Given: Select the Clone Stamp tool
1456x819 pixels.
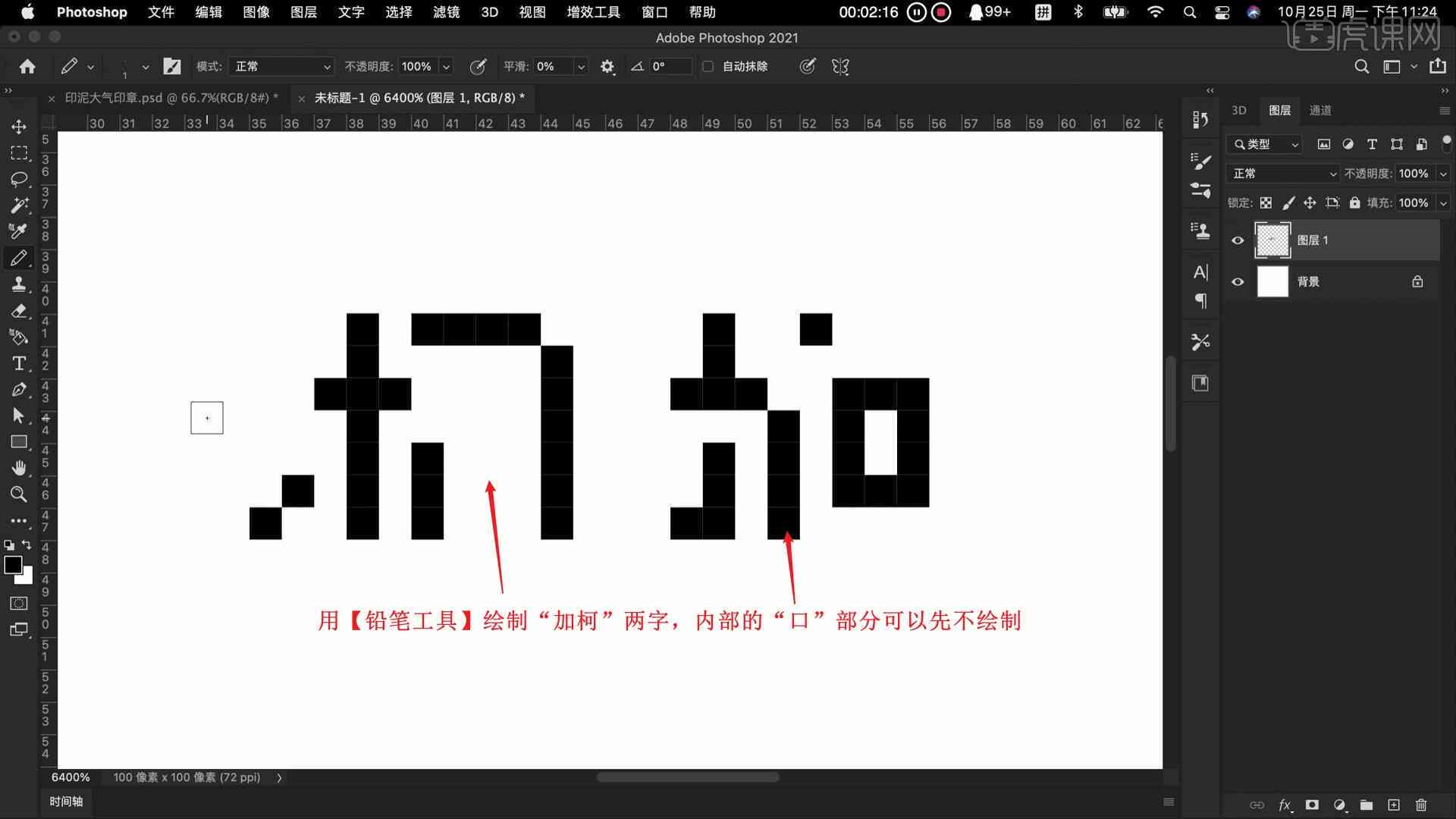Looking at the screenshot, I should coord(19,284).
